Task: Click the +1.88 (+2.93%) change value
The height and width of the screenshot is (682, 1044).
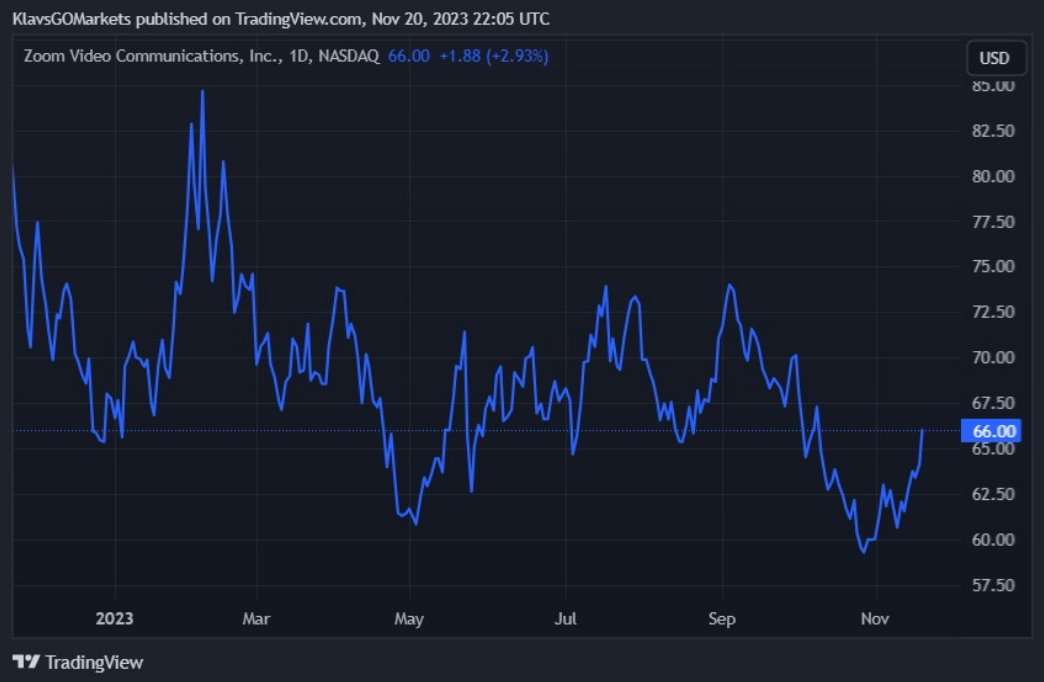Action: (x=494, y=56)
